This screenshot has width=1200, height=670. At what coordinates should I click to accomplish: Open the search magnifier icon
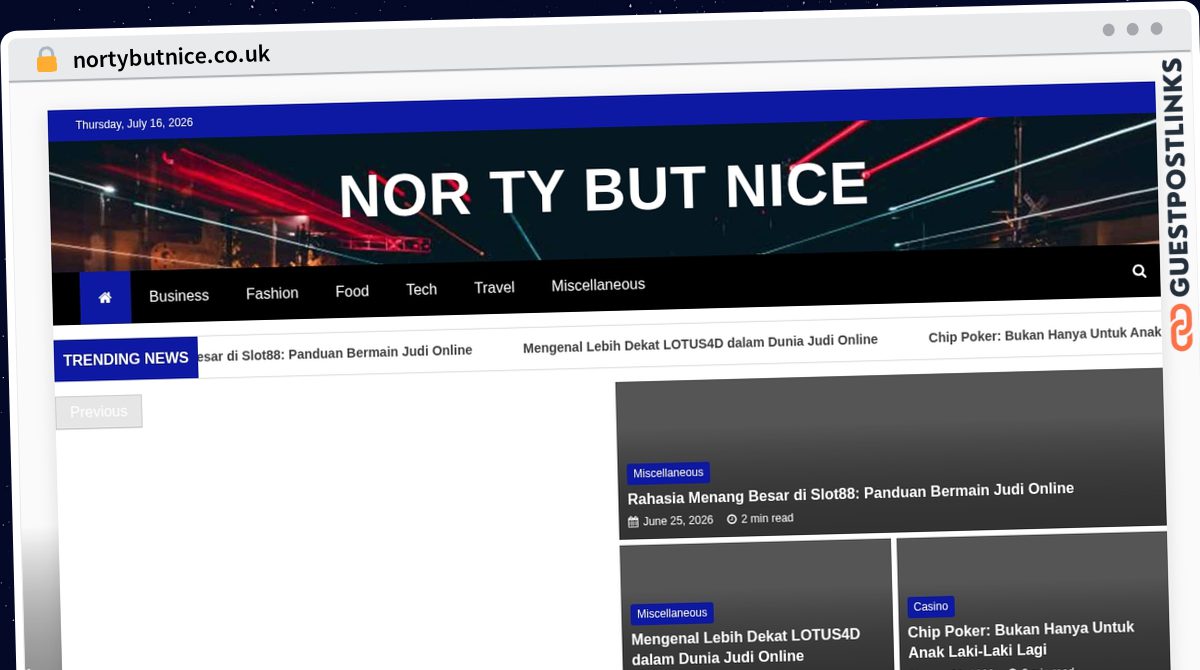point(1139,271)
